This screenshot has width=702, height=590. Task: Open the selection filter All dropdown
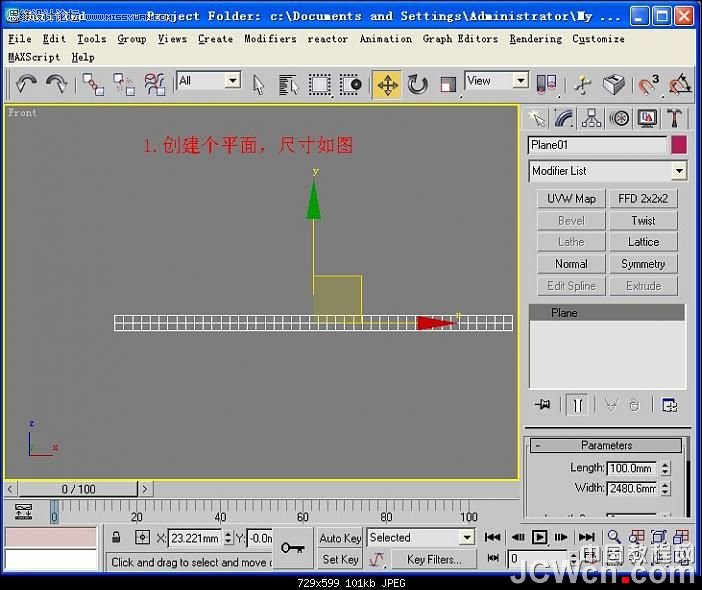point(209,81)
